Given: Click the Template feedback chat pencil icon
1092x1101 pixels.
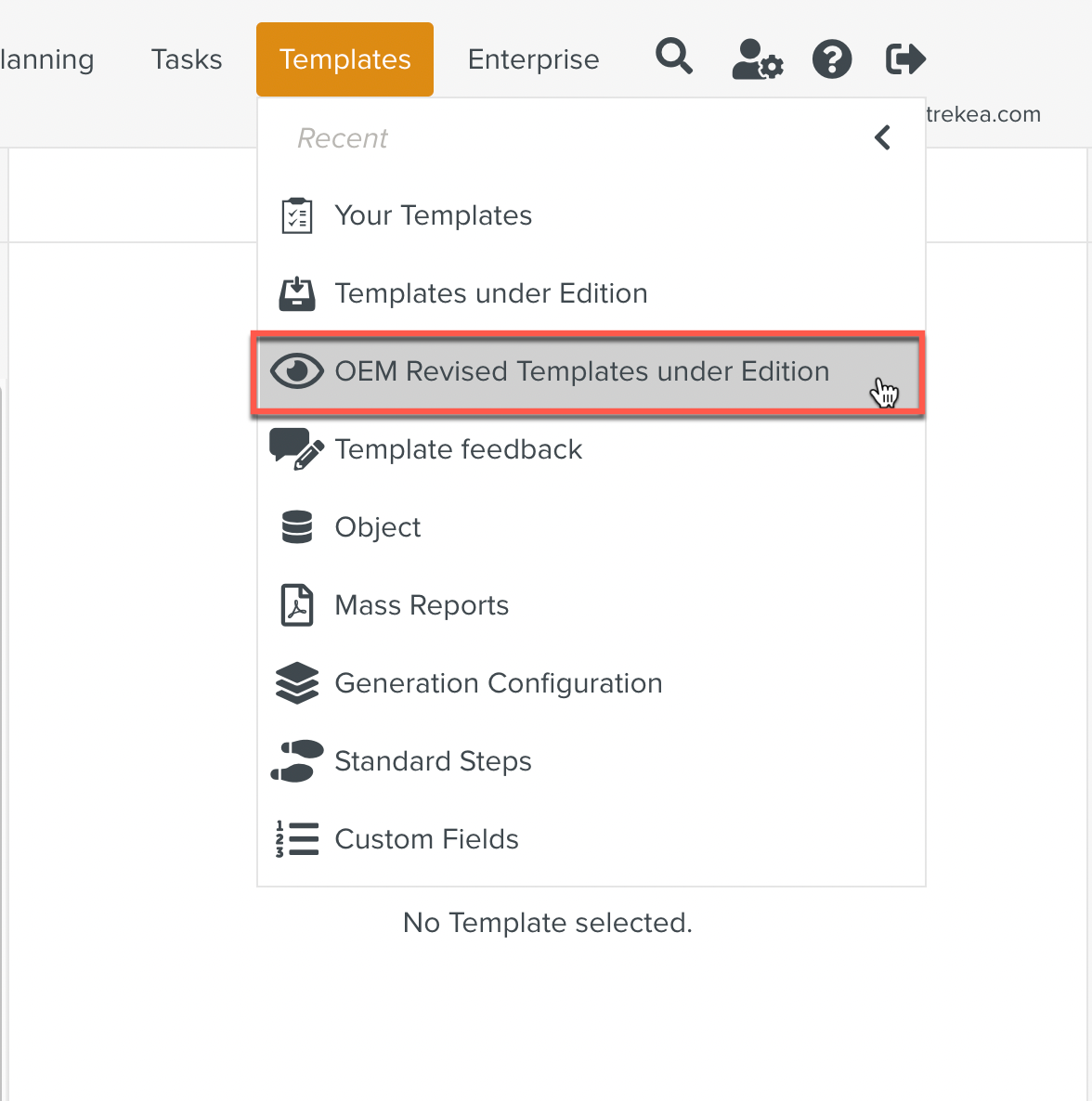Looking at the screenshot, I should [296, 449].
